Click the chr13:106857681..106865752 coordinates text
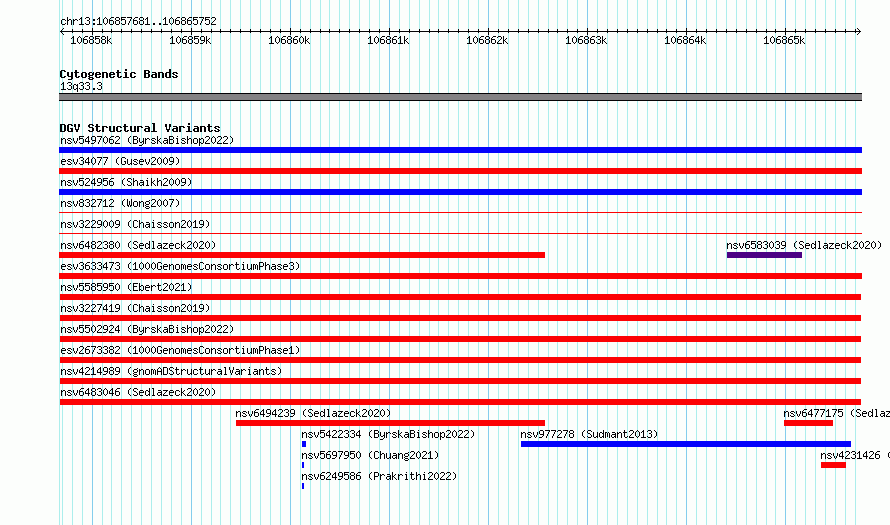The width and height of the screenshot is (890, 525). [138, 21]
